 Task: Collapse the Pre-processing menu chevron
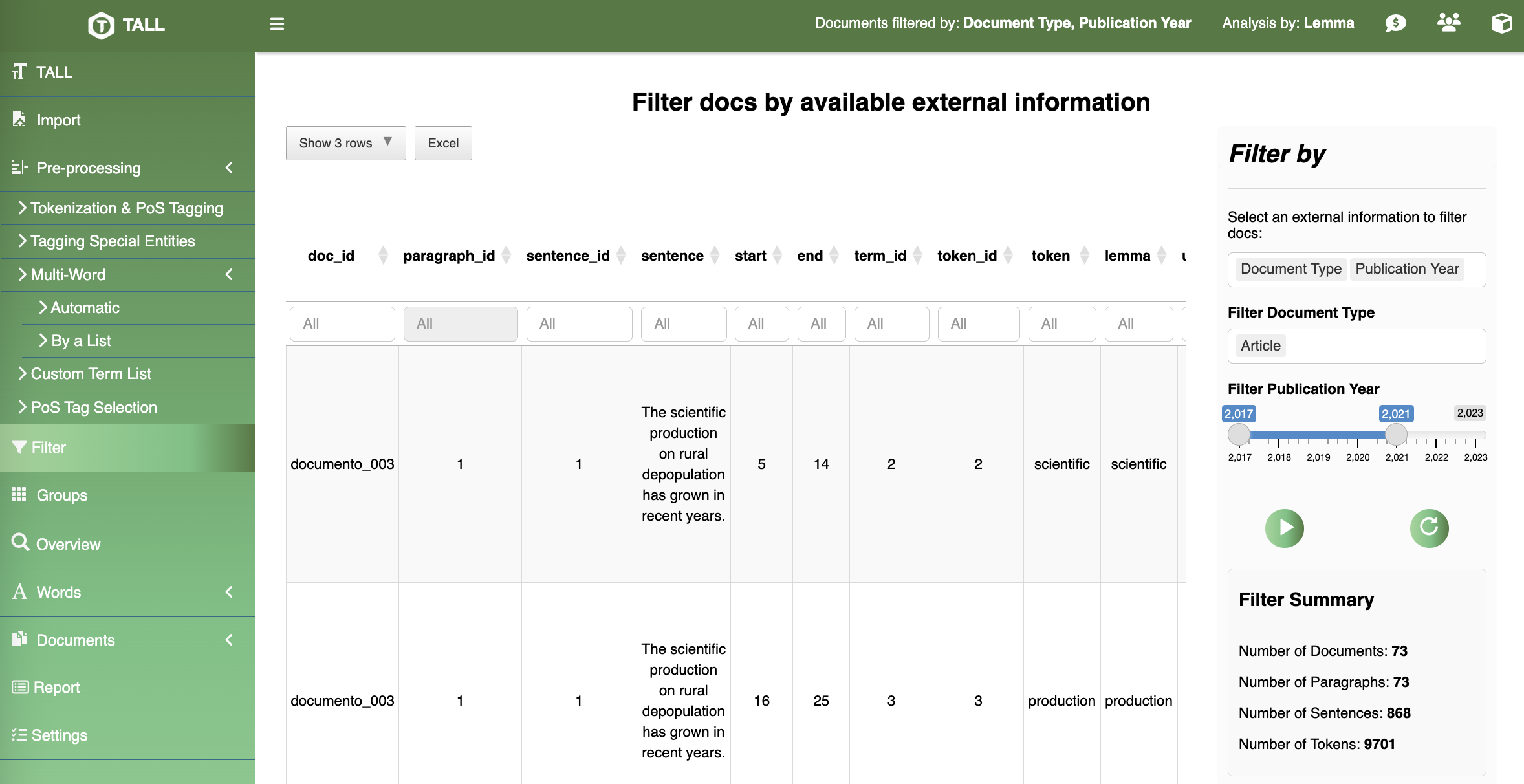(229, 168)
